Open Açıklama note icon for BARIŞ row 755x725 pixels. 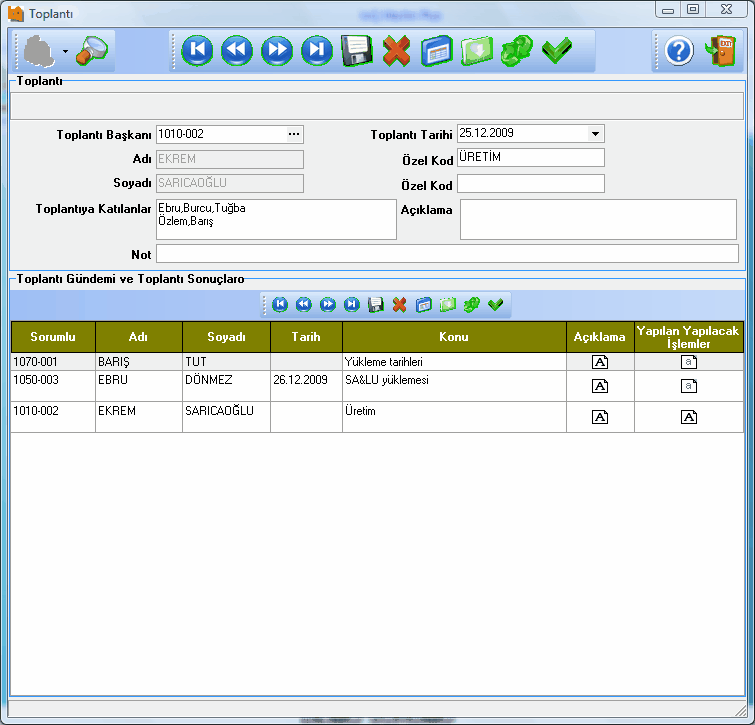click(600, 362)
